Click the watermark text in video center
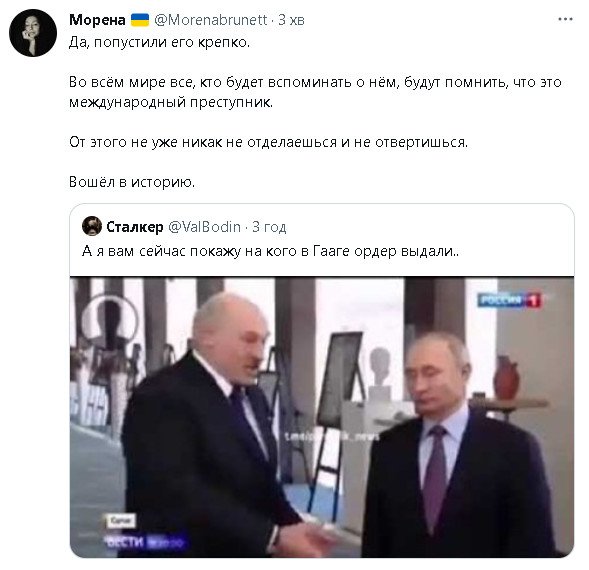Screen dimensions: 589x570 coord(332,437)
